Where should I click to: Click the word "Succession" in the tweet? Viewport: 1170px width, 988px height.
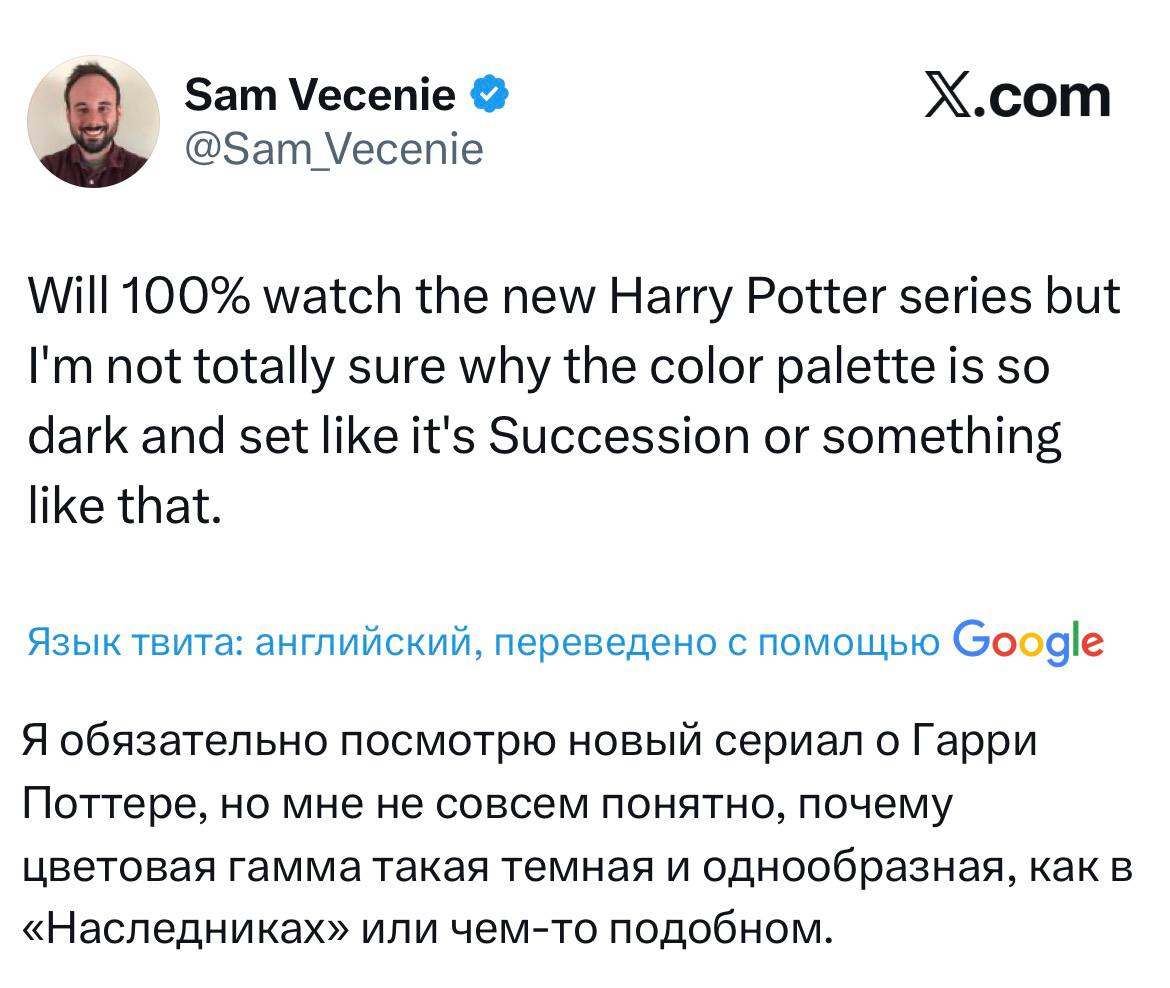(618, 438)
